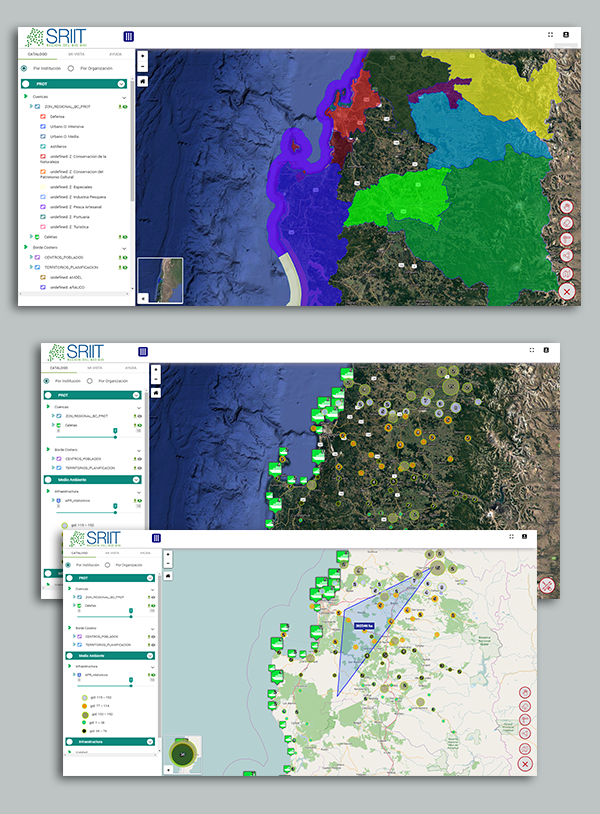
Task: Switch the PROT group circle toggle in top window
Action: 25,84
